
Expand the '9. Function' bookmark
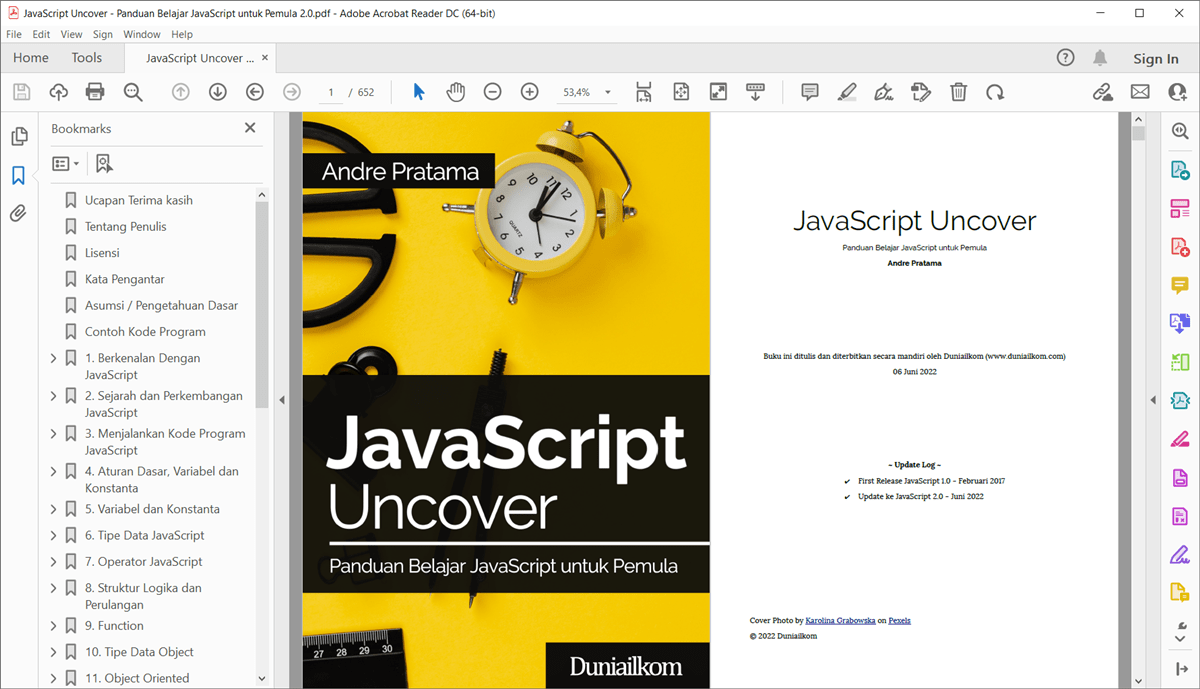click(x=54, y=626)
